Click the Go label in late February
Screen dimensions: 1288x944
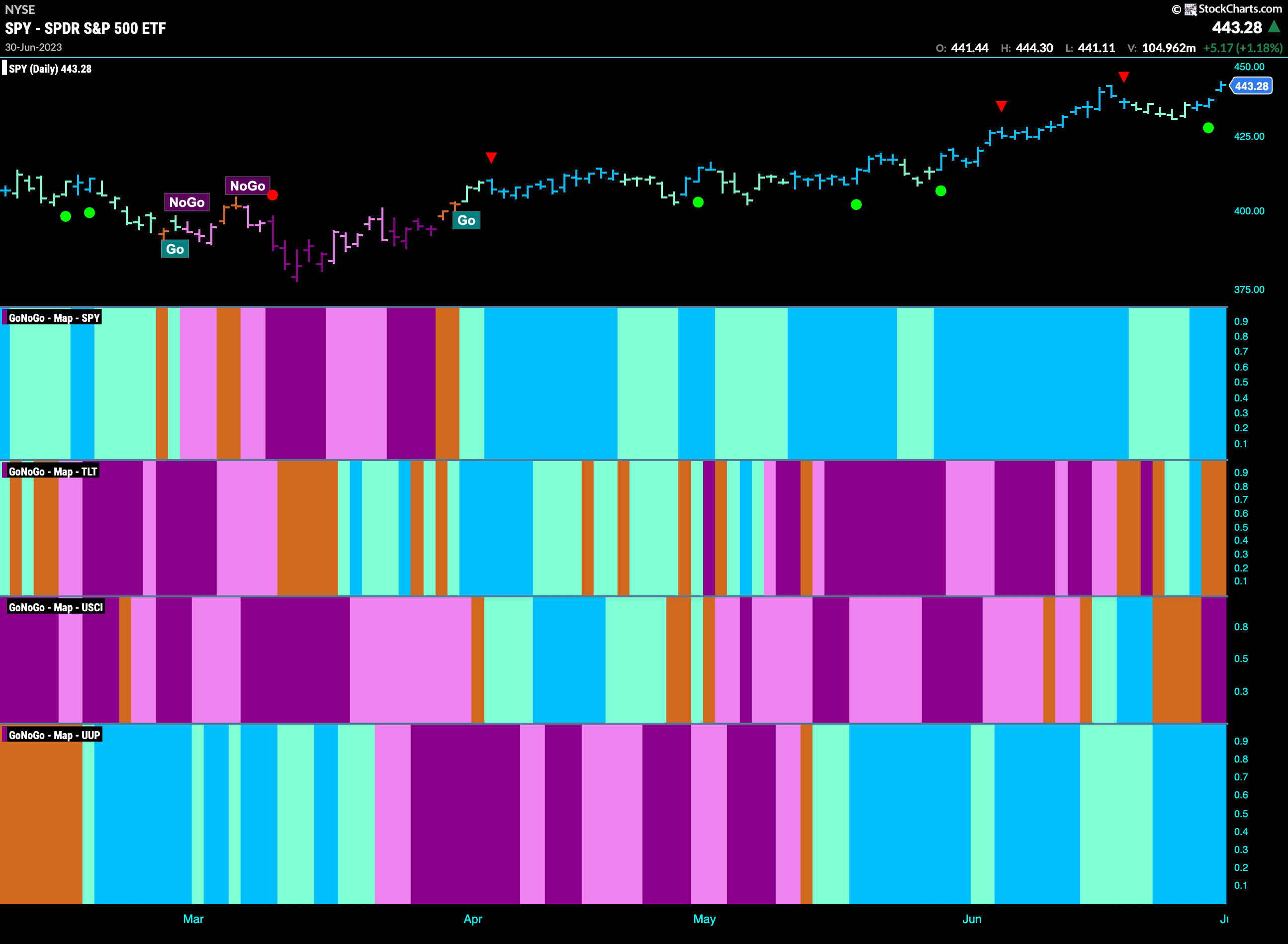[x=175, y=249]
